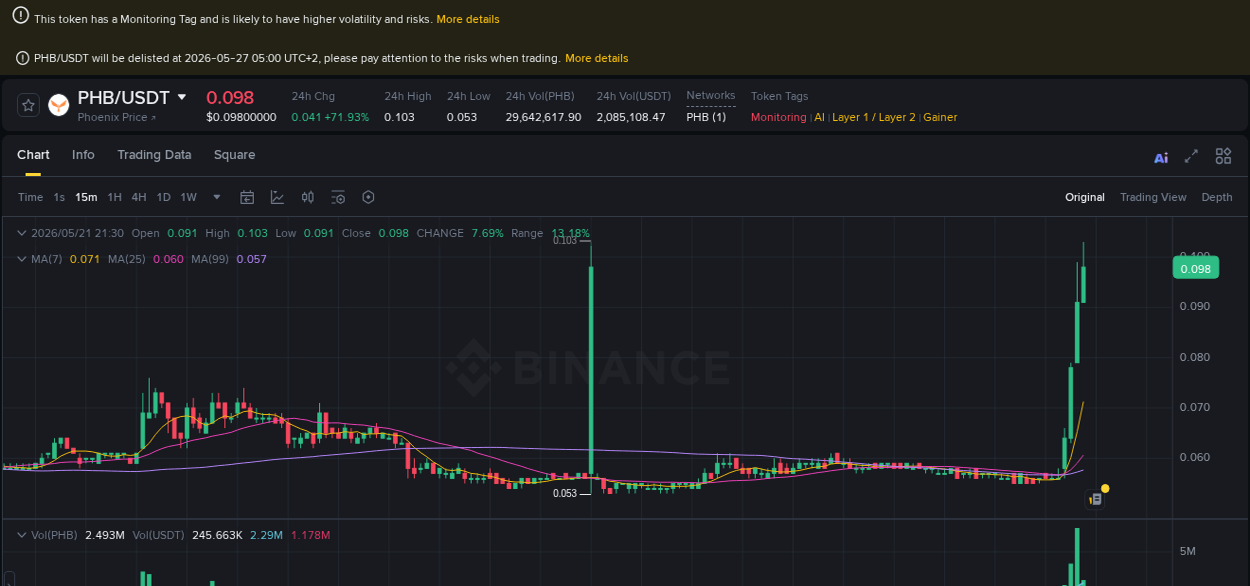Expand more time intervals dropdown arrow

tap(217, 197)
